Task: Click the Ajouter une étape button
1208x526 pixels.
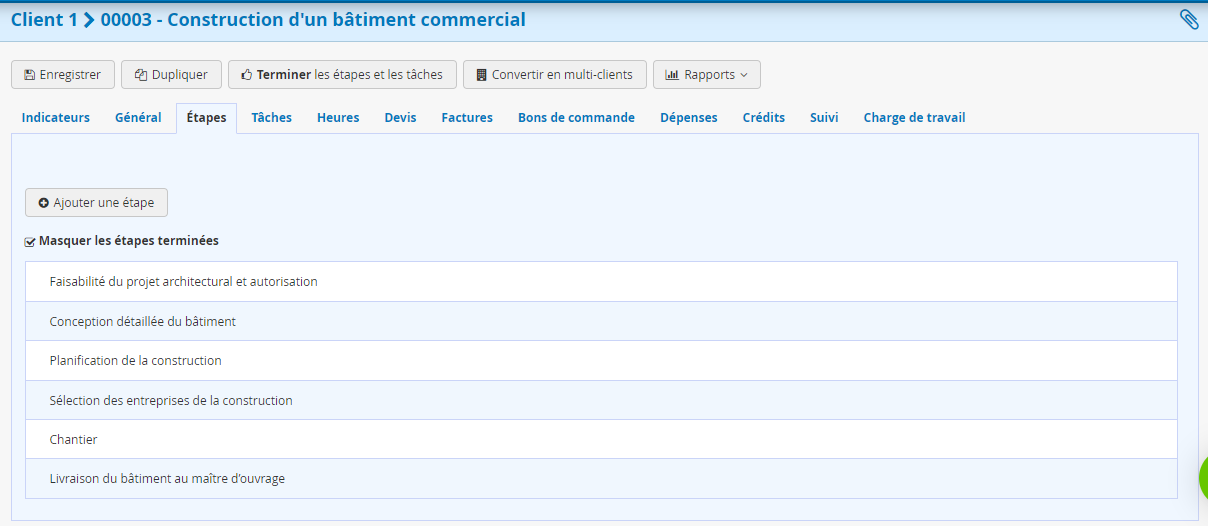Action: click(96, 203)
